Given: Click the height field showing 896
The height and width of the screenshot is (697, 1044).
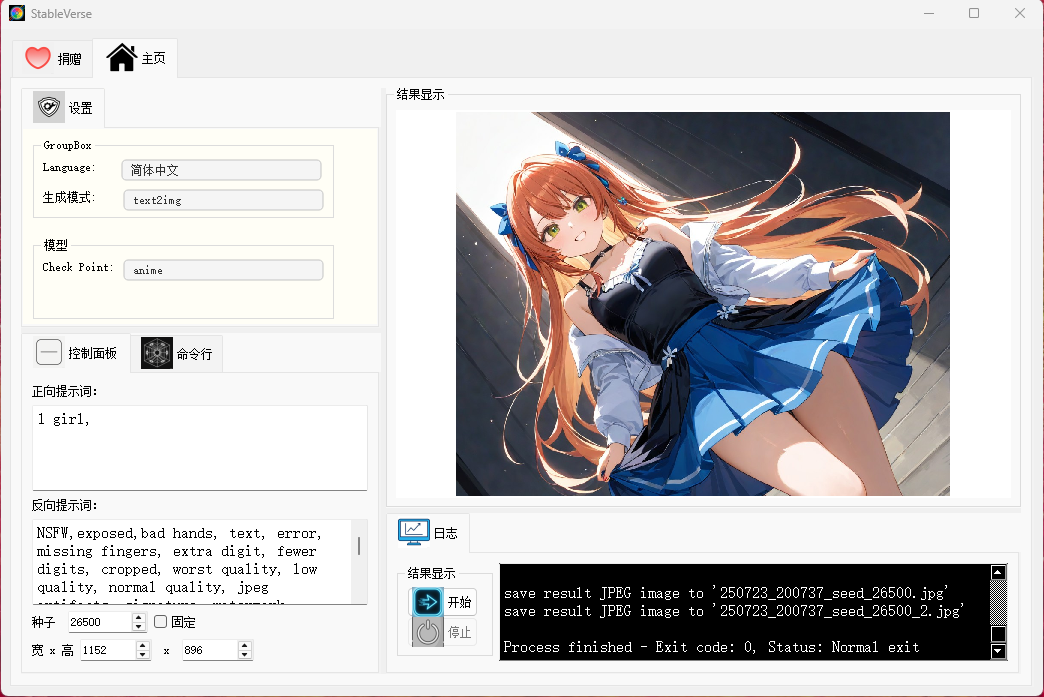Looking at the screenshot, I should [209, 650].
